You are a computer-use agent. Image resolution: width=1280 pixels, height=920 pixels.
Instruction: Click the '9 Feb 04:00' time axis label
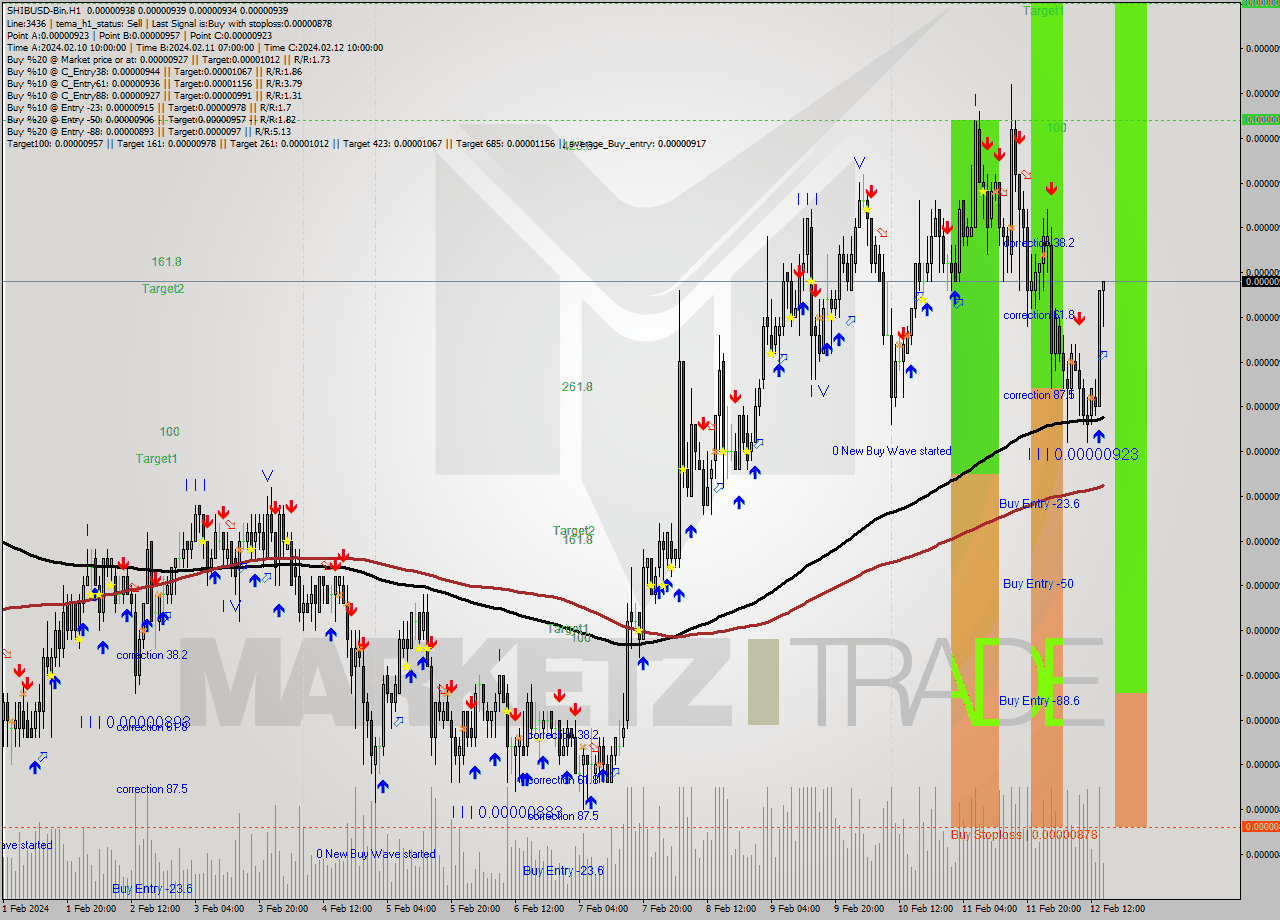[795, 908]
